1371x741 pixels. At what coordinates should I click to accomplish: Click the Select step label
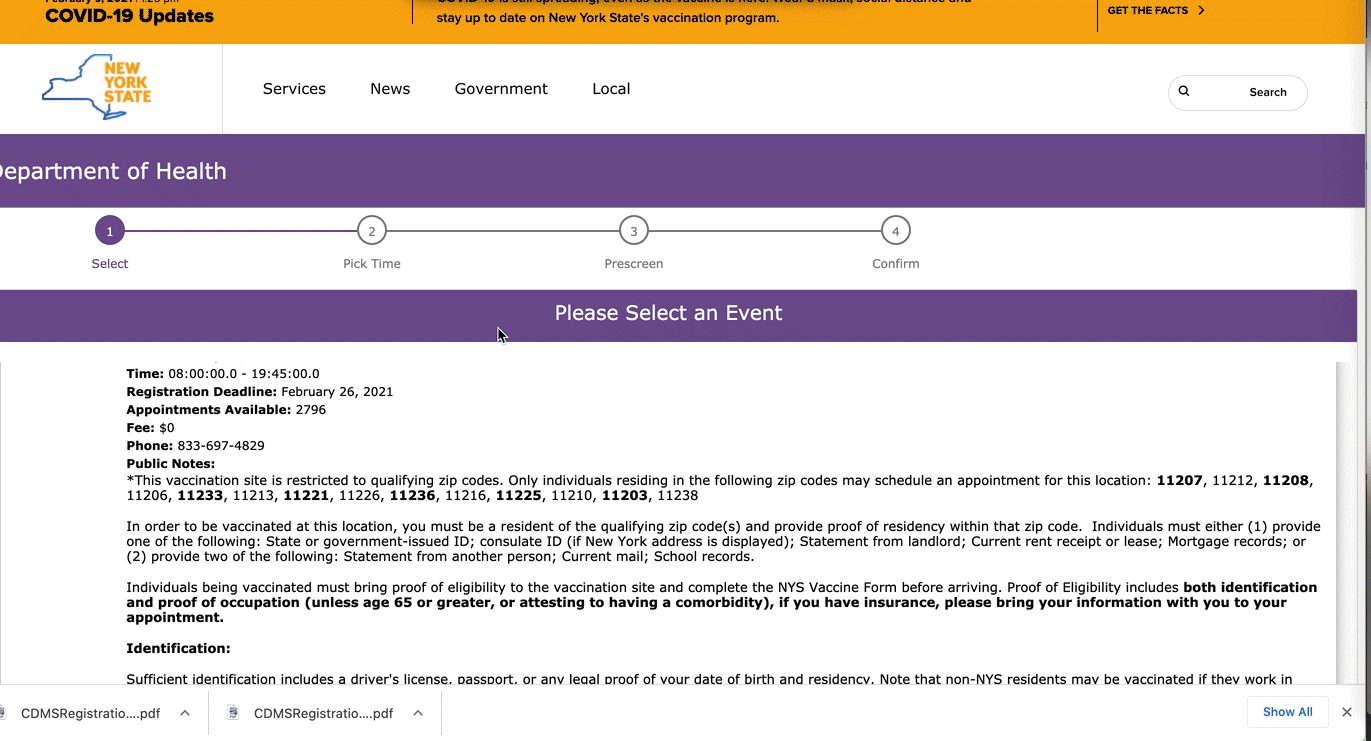pyautogui.click(x=110, y=264)
